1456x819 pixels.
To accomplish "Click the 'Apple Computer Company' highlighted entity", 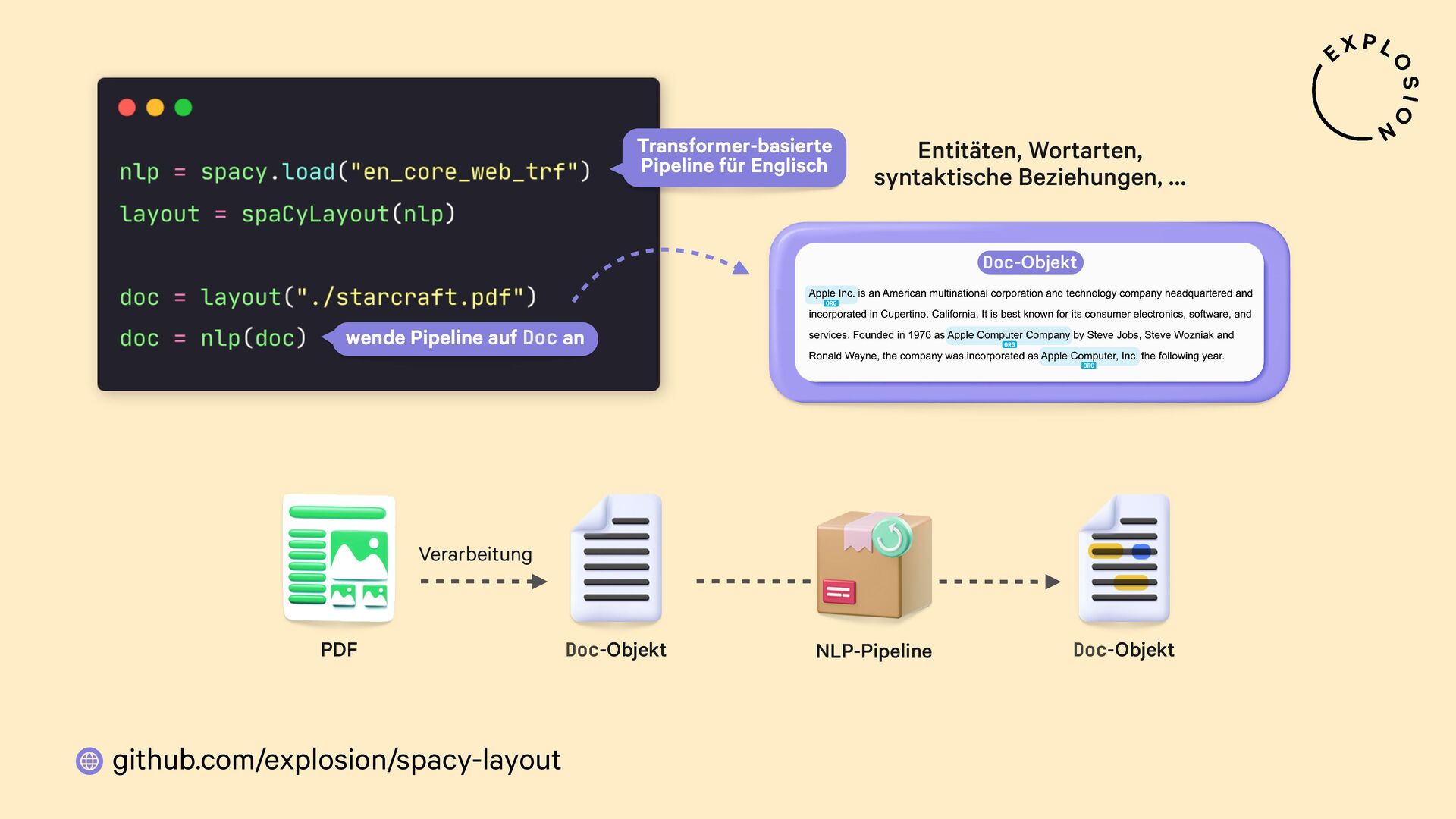I will [1008, 335].
